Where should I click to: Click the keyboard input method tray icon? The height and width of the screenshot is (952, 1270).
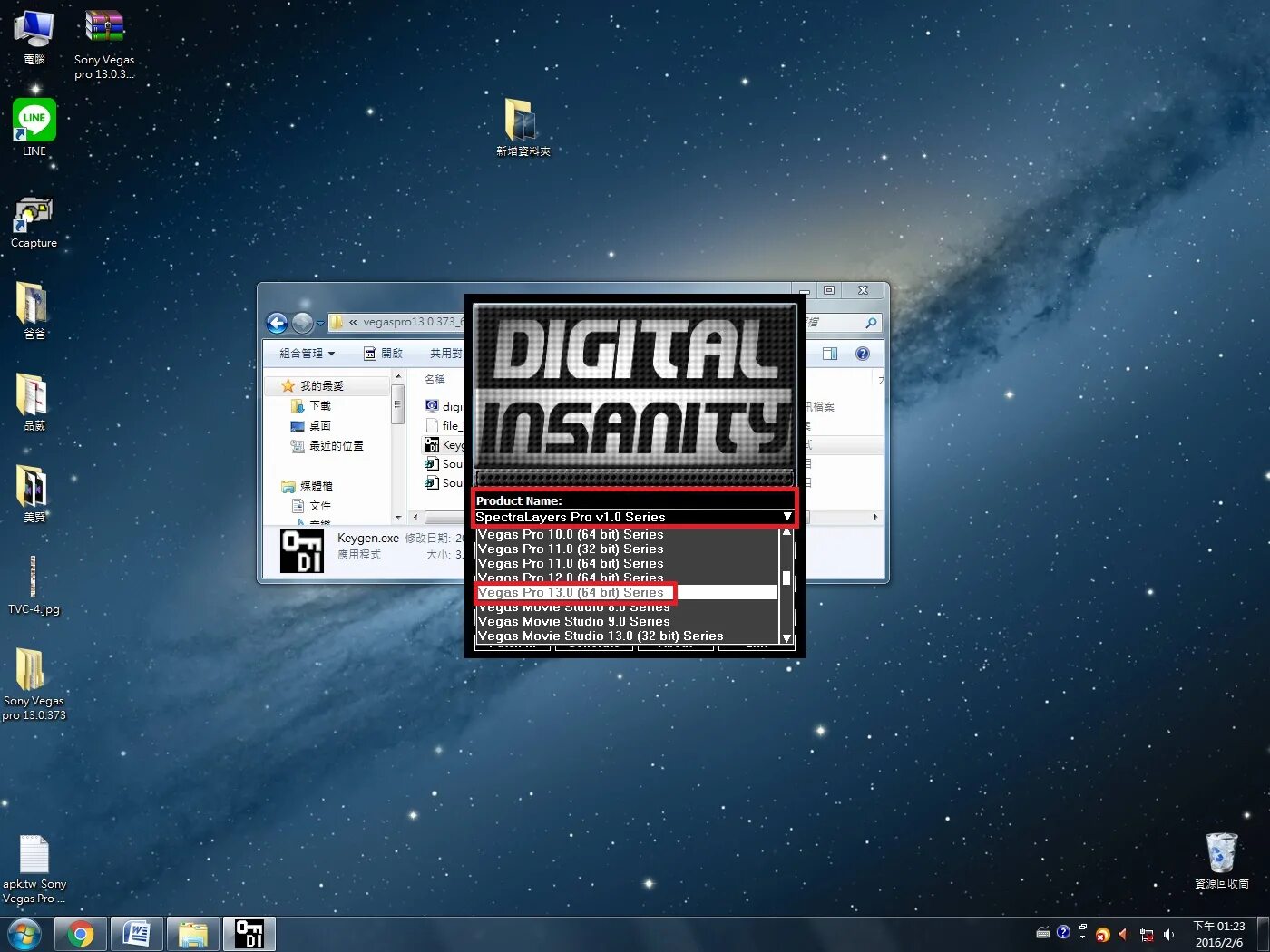pos(1043,932)
